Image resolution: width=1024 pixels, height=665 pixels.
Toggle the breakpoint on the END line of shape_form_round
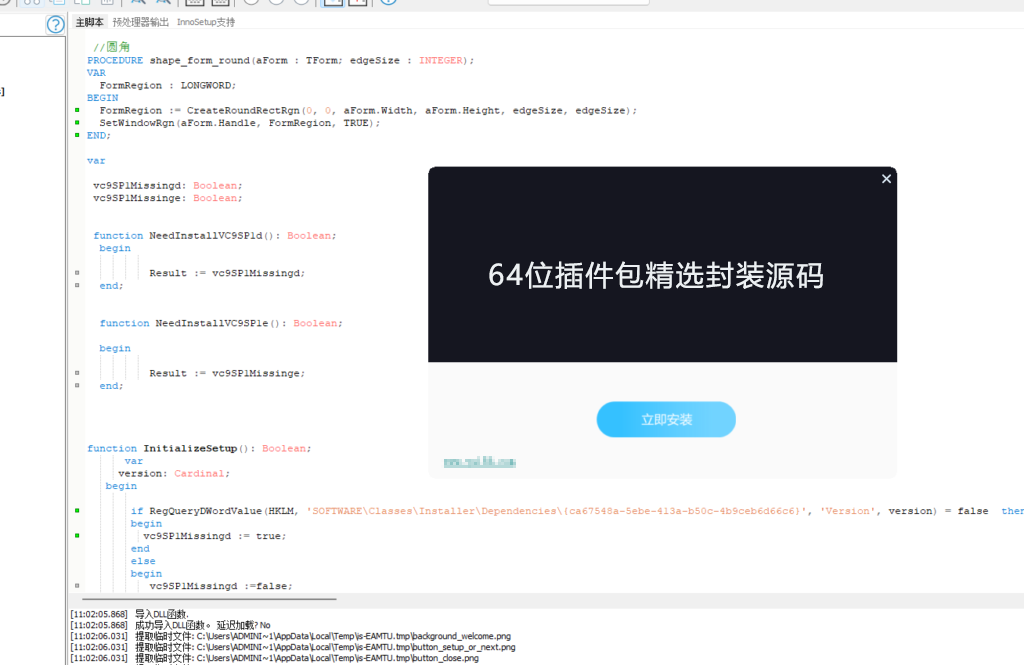click(x=77, y=135)
